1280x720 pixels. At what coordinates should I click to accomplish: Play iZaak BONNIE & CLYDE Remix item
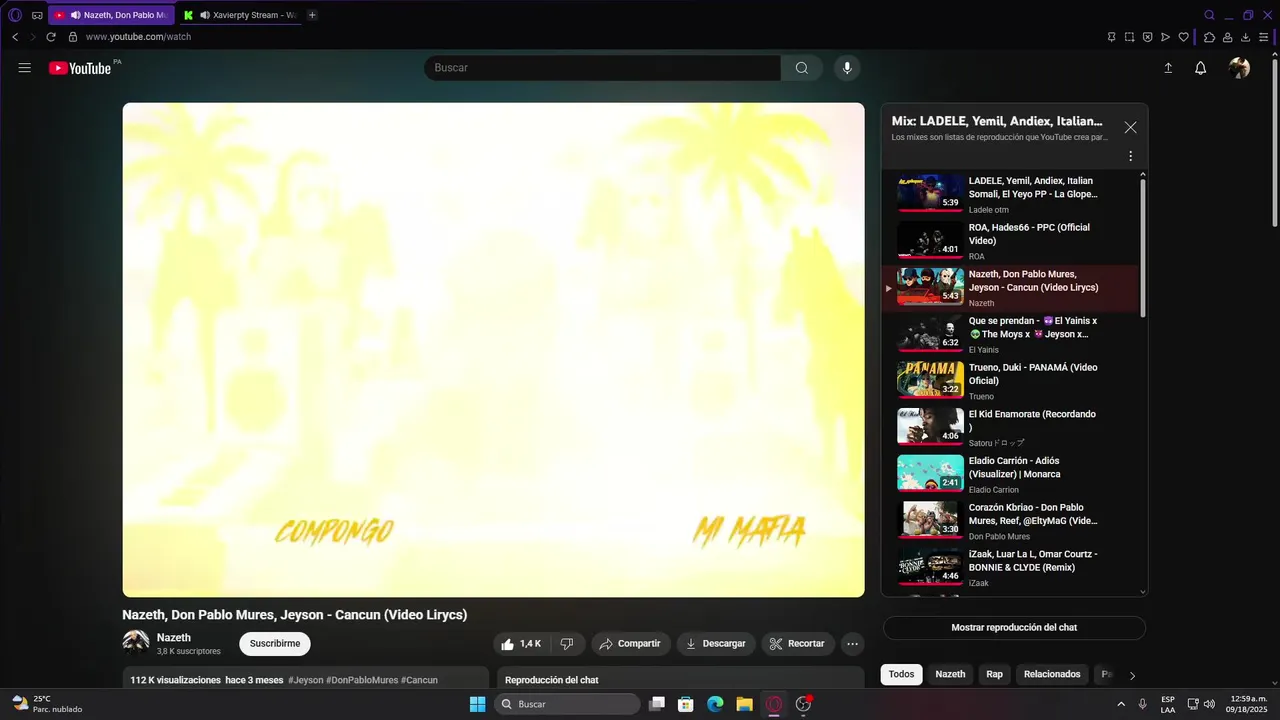tap(1010, 568)
